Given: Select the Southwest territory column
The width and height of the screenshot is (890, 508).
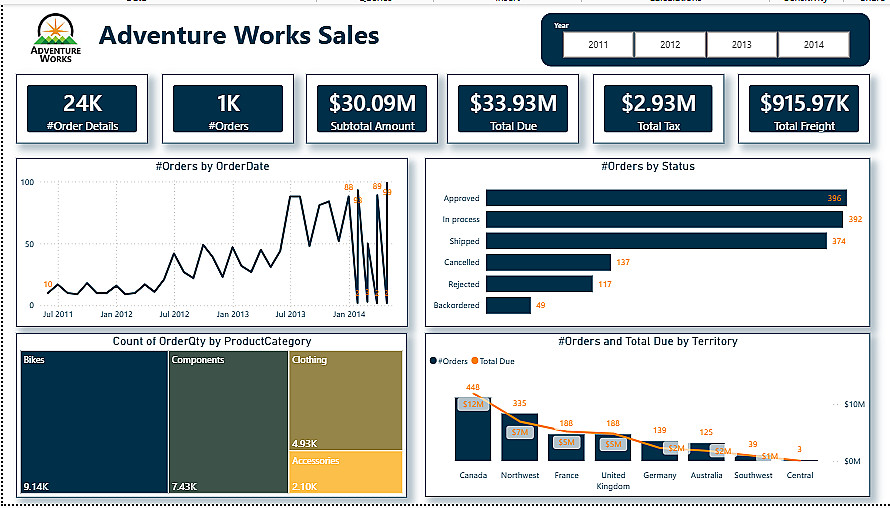Looking at the screenshot, I should pyautogui.click(x=753, y=458).
